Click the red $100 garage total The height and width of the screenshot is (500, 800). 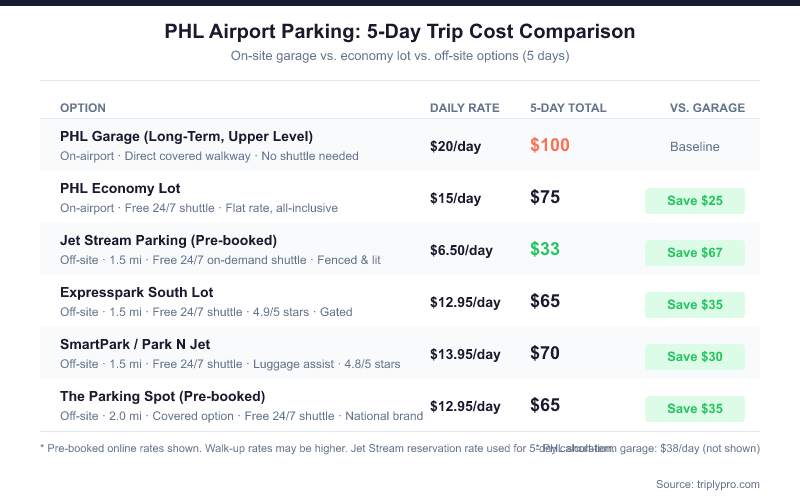550,146
